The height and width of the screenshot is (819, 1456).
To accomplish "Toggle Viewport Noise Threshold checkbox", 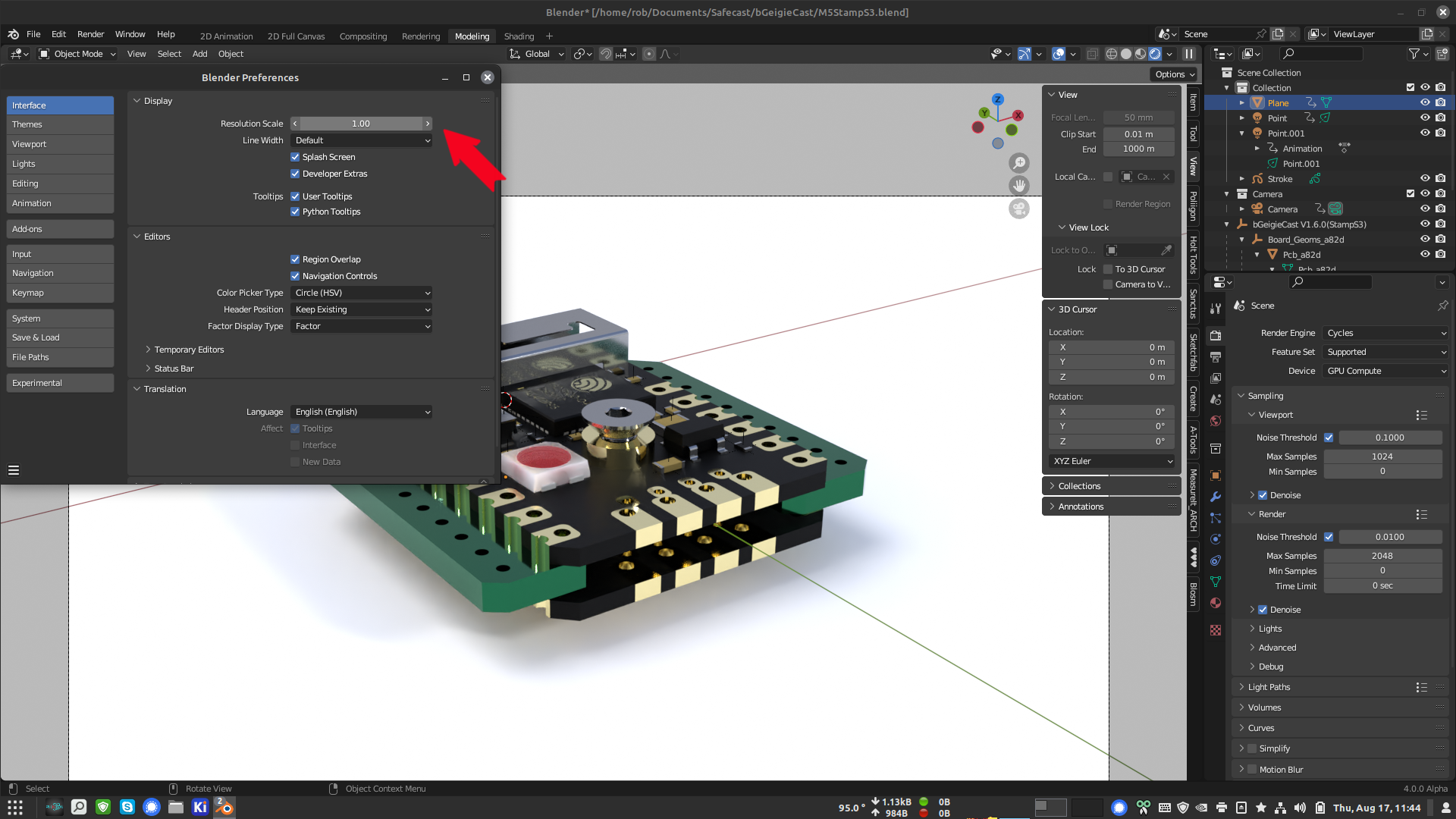I will point(1329,438).
